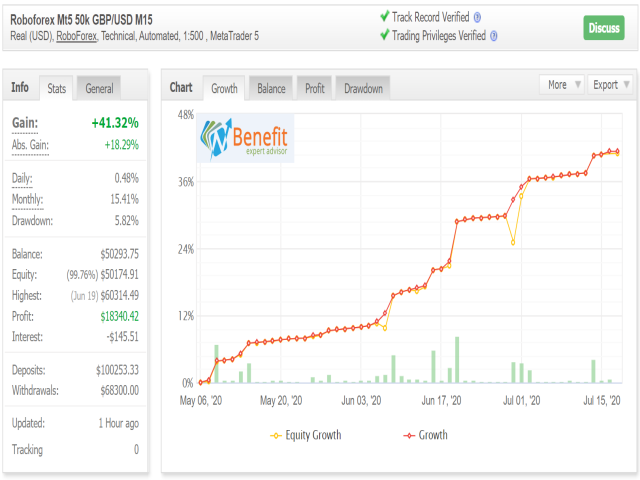Open the Profit chart tab
The width and height of the screenshot is (640, 480).
pos(314,88)
